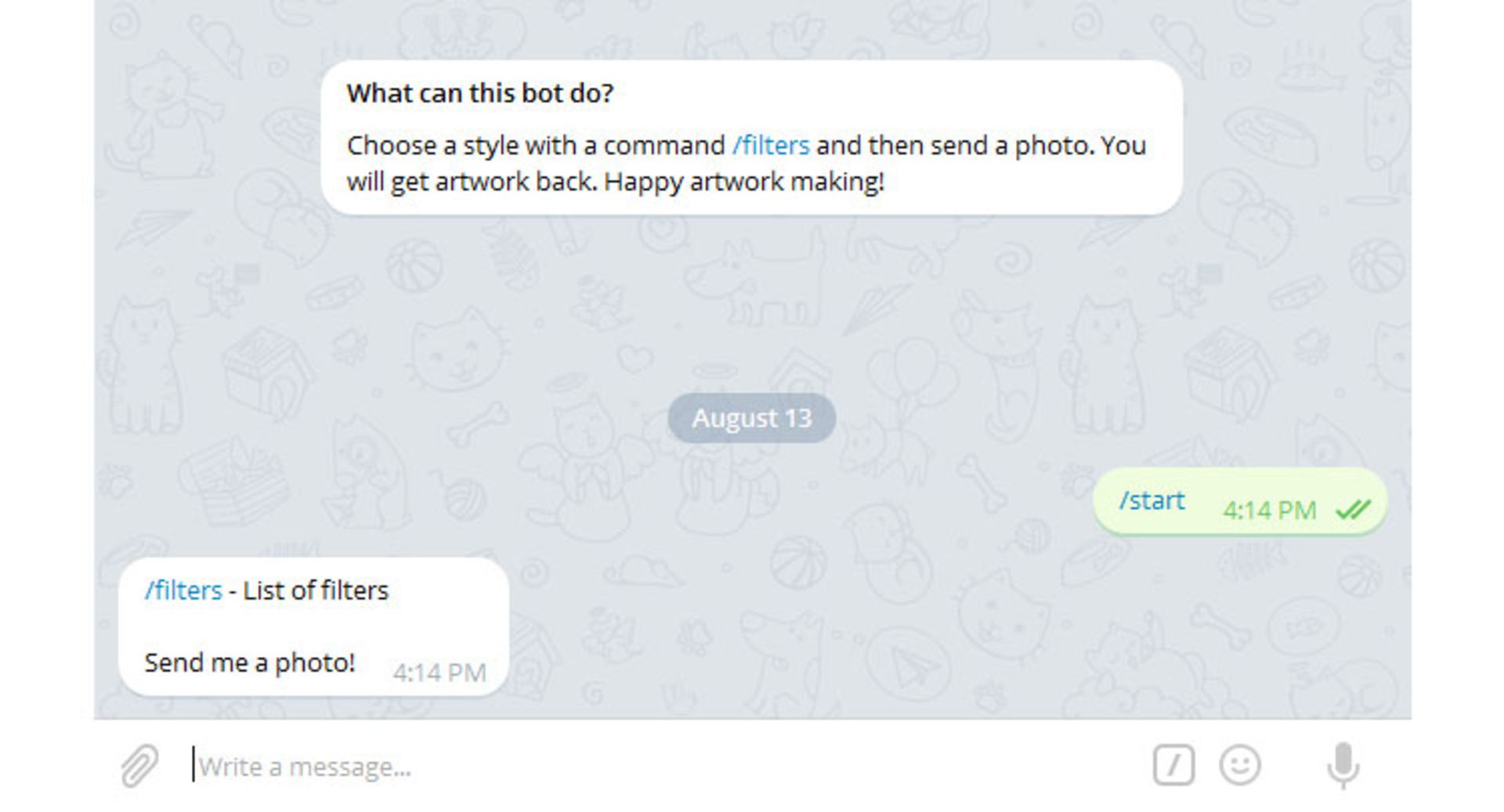Open the emoji smiley picker
Screen dimensions: 1504x812
tap(1240, 765)
